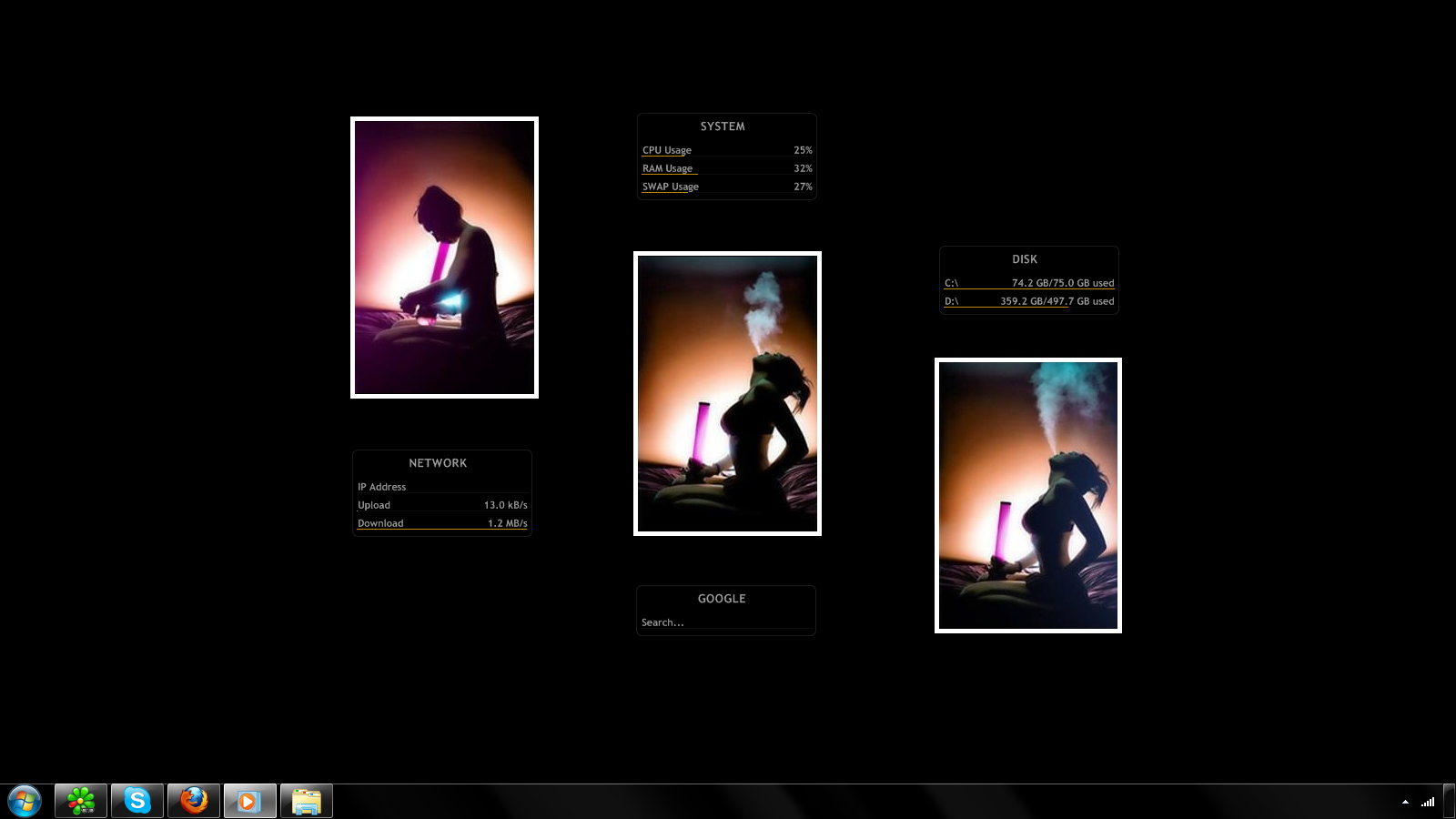The image size is (1456, 819).
Task: Click the Show Desktop button
Action: (x=1449, y=801)
